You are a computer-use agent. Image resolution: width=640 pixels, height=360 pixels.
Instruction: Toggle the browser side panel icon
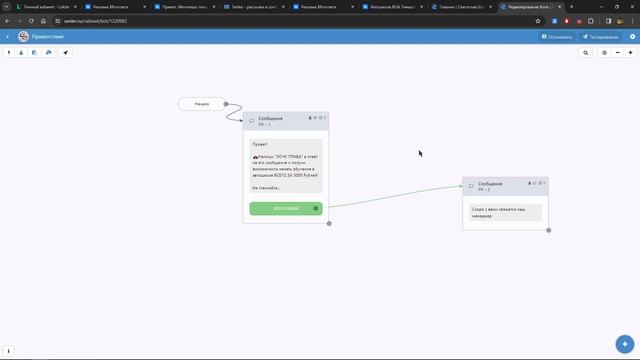(x=608, y=21)
